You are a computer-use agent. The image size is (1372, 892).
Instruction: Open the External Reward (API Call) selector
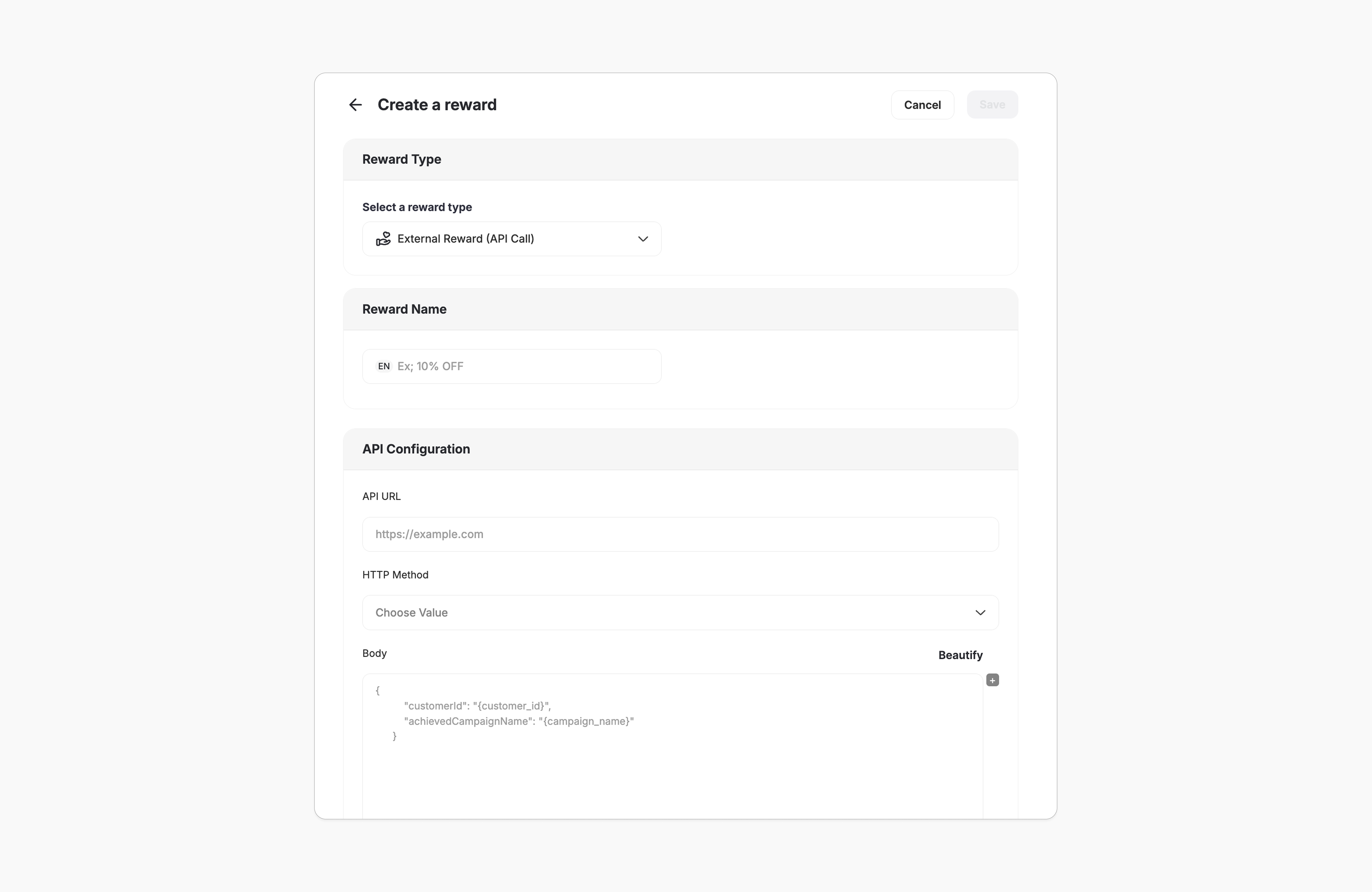tap(511, 239)
